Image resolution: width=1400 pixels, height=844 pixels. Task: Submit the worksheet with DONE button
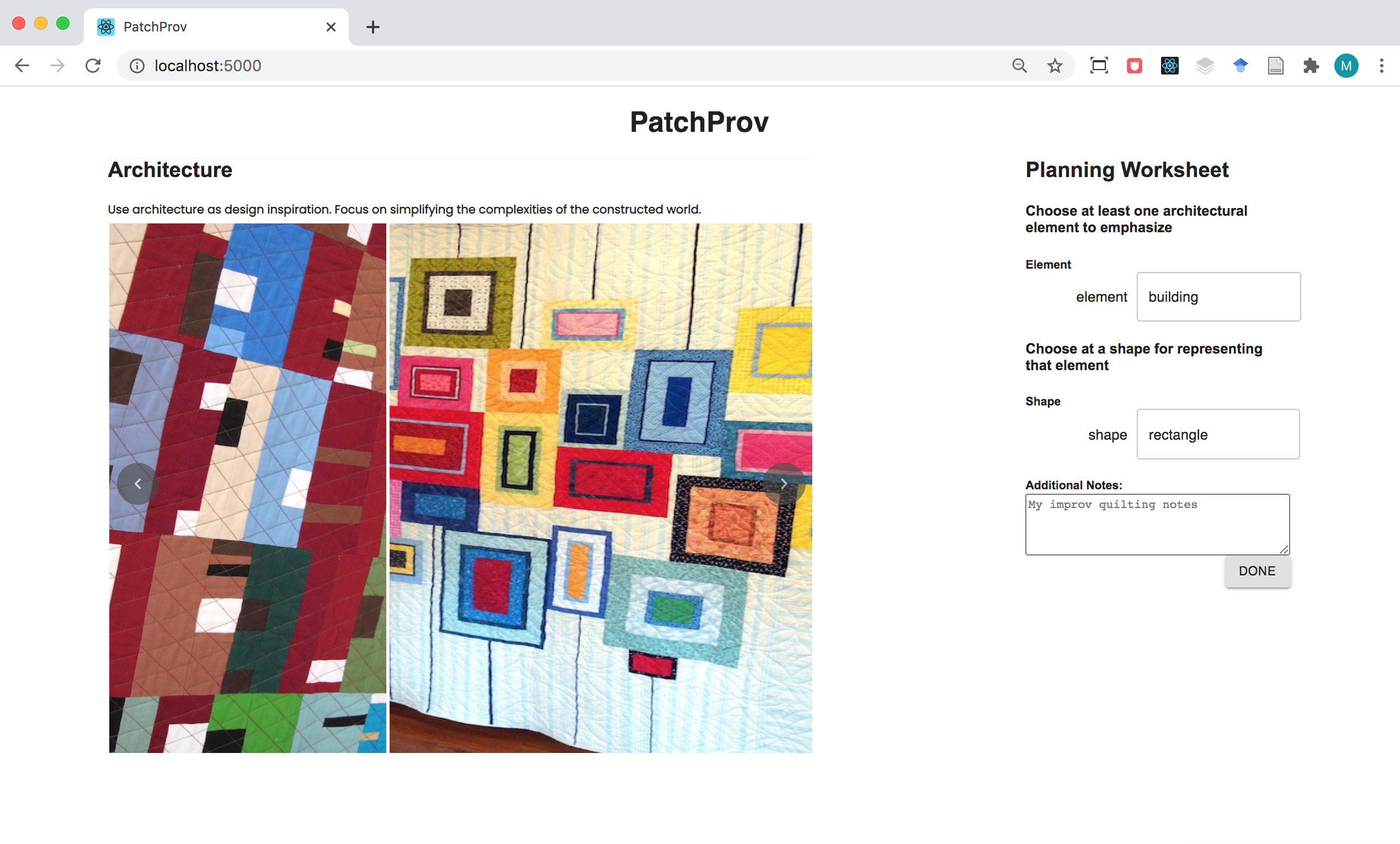(1258, 571)
